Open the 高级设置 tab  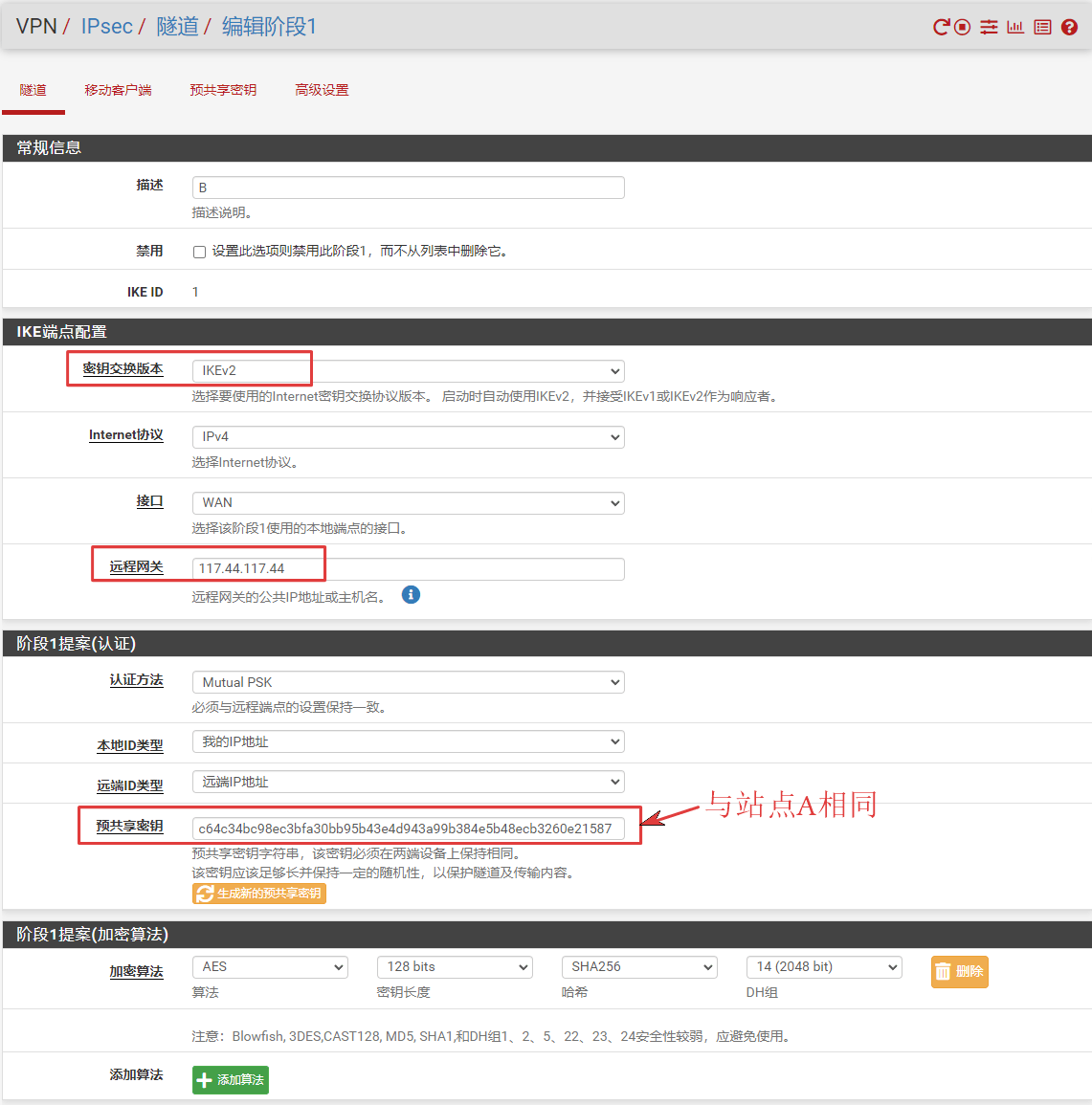tap(322, 90)
